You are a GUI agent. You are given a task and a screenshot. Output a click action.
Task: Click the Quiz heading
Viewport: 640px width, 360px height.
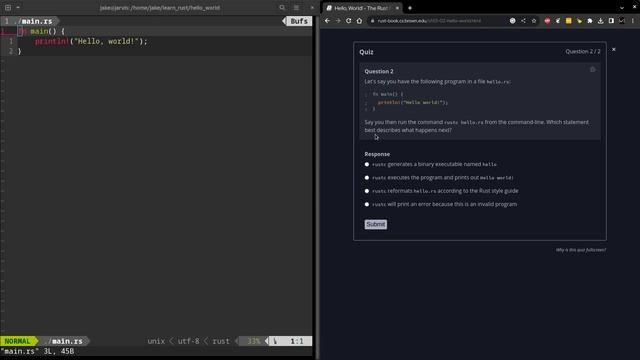(x=366, y=52)
